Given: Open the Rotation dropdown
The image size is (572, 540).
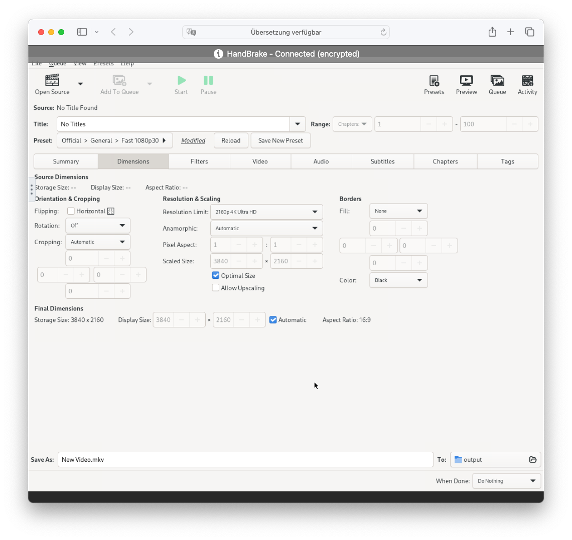Looking at the screenshot, I should [x=98, y=225].
